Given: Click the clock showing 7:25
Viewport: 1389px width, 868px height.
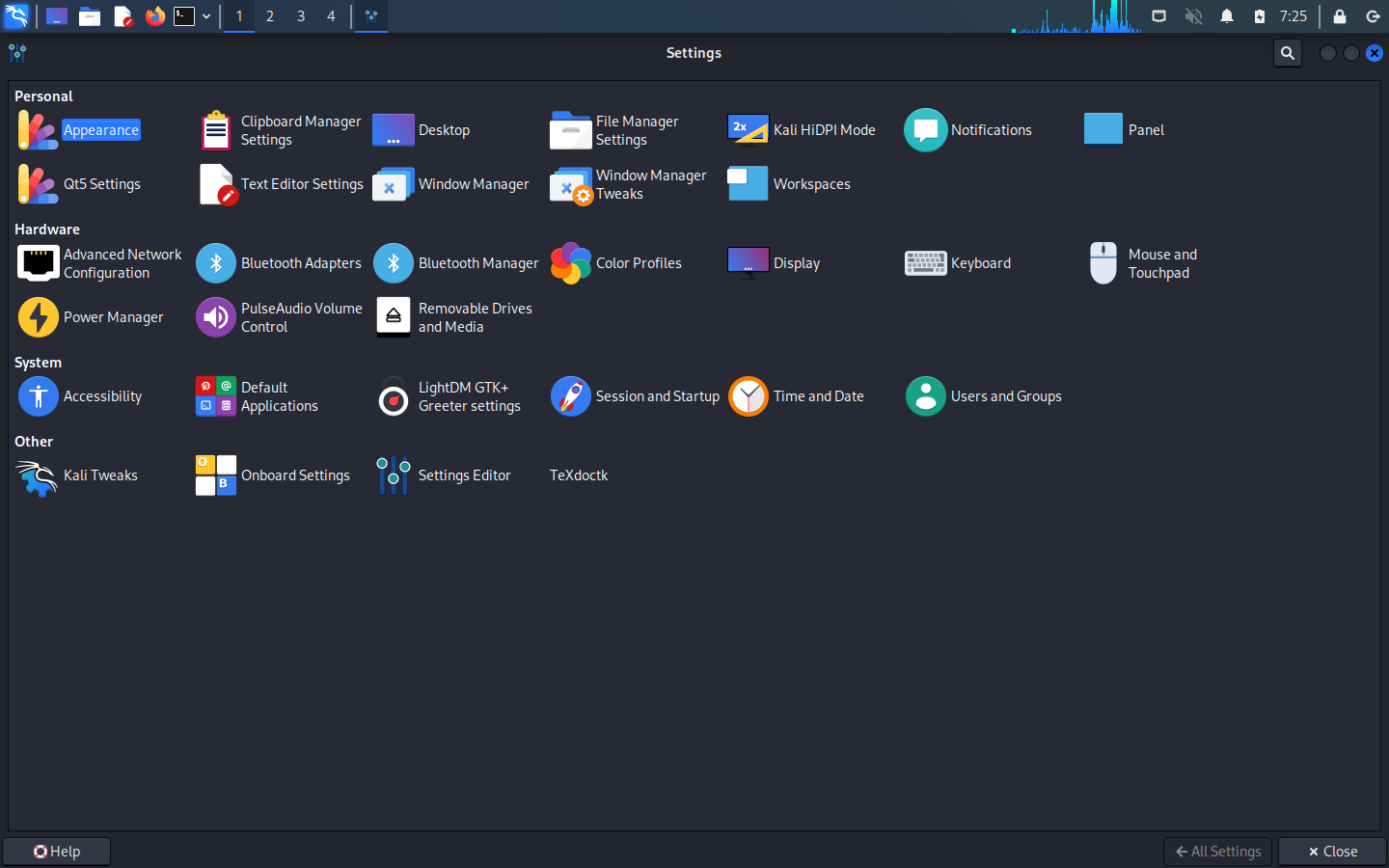Looking at the screenshot, I should pyautogui.click(x=1294, y=16).
